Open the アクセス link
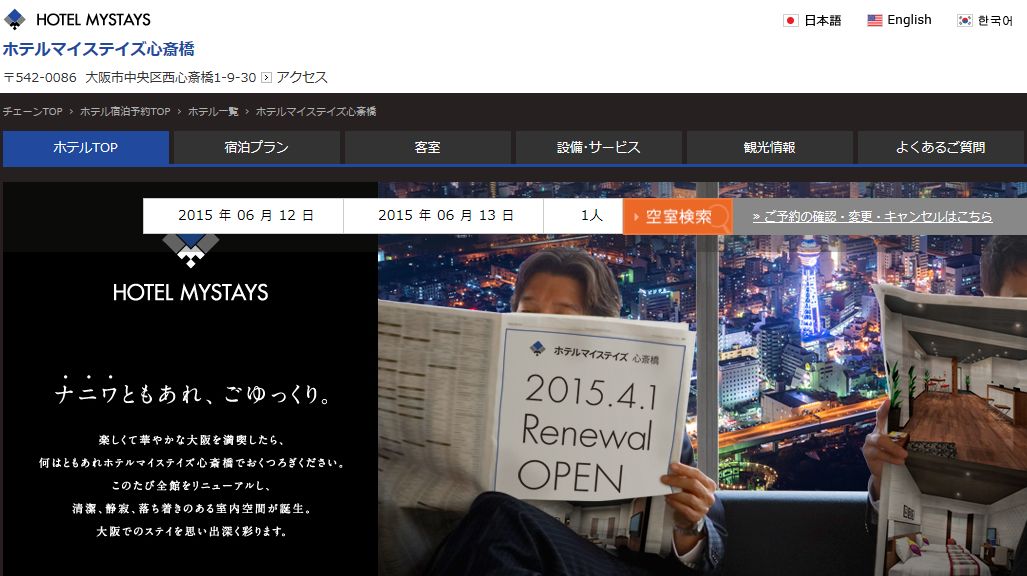This screenshot has height=576, width=1027. 302,77
